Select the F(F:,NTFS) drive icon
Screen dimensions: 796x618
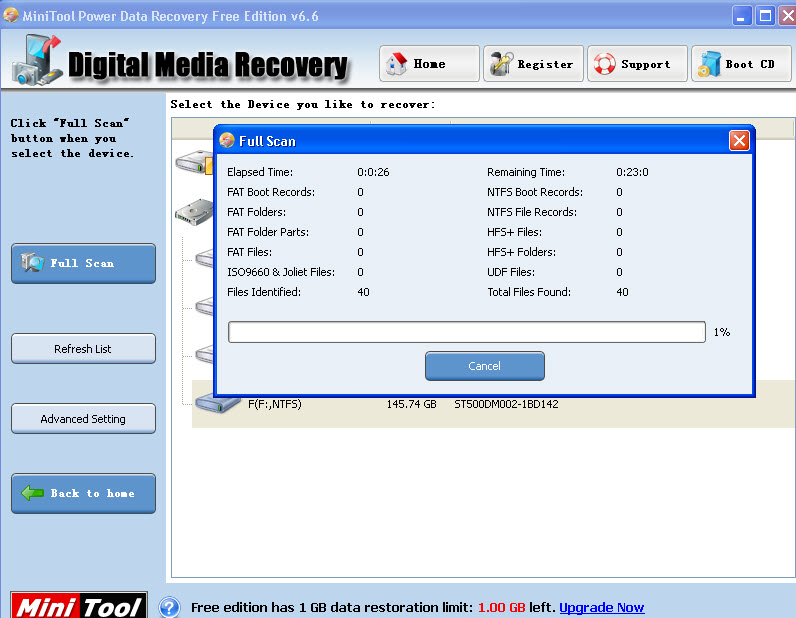[217, 403]
